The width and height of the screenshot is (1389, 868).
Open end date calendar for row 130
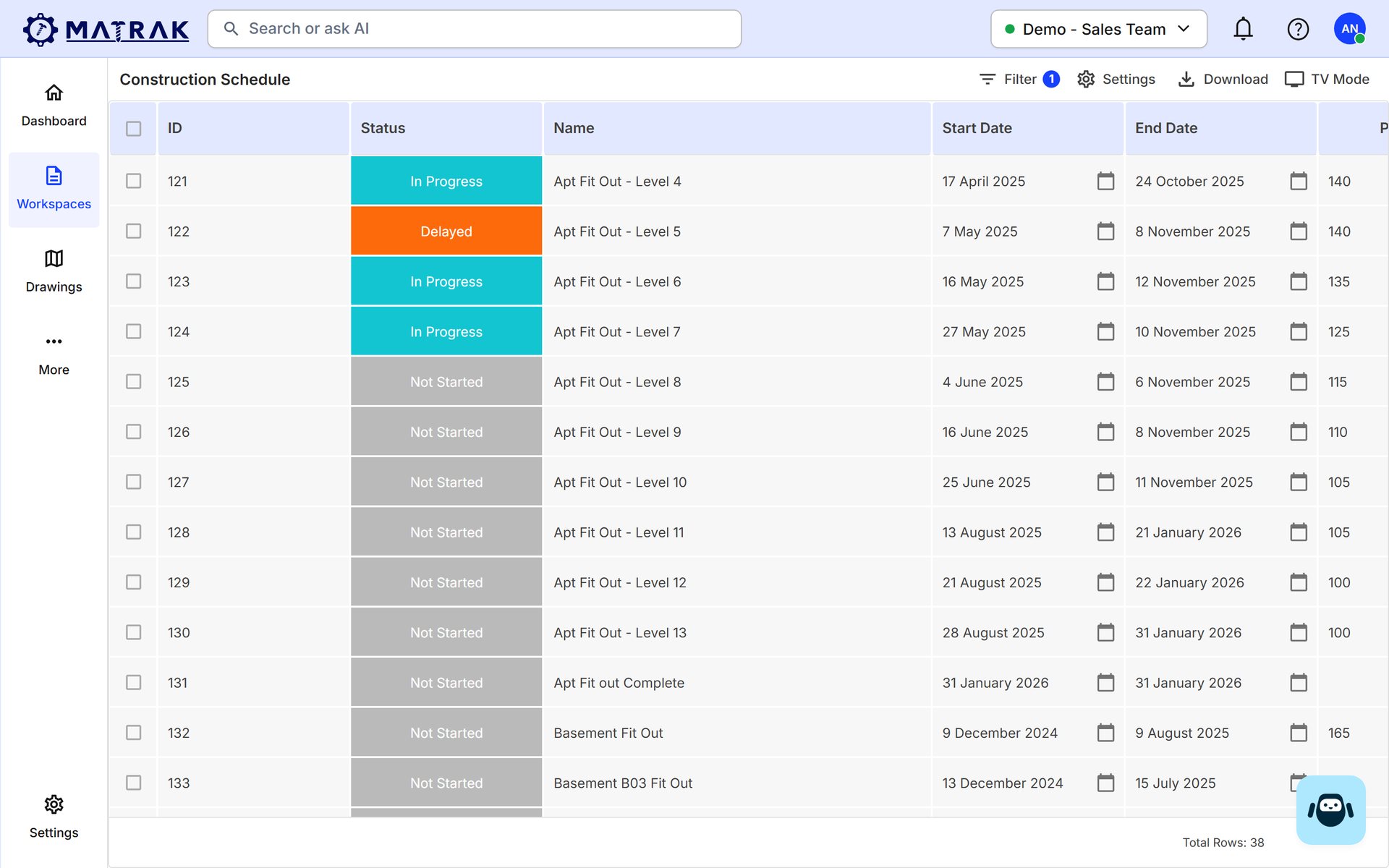point(1299,632)
